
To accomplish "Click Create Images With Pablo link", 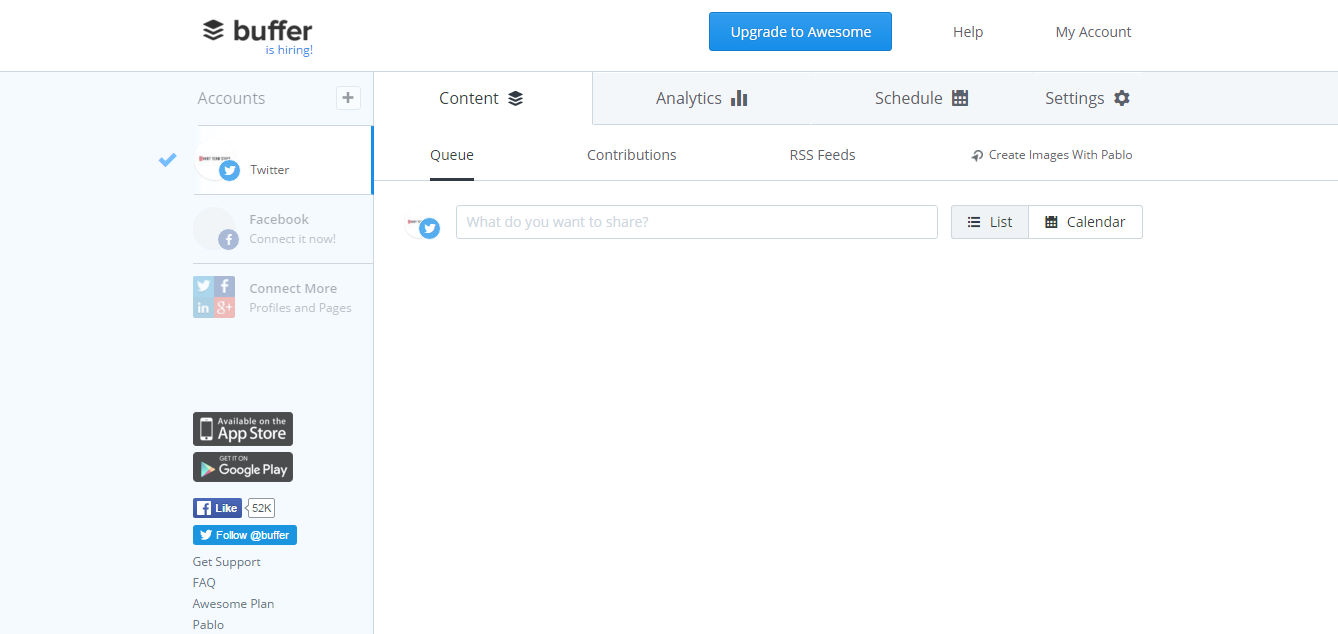I will pos(1052,155).
